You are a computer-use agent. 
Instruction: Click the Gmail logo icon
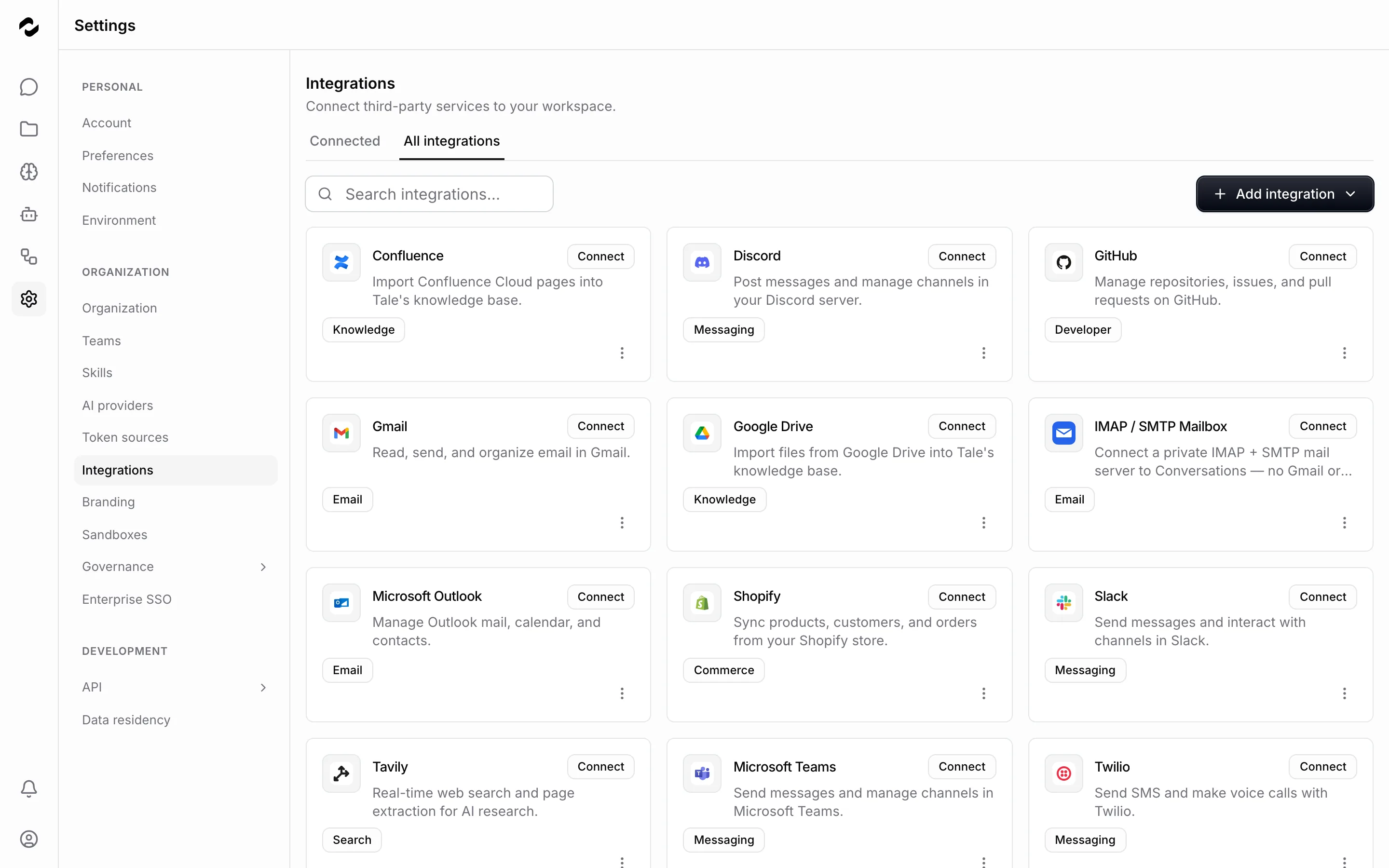[341, 433]
